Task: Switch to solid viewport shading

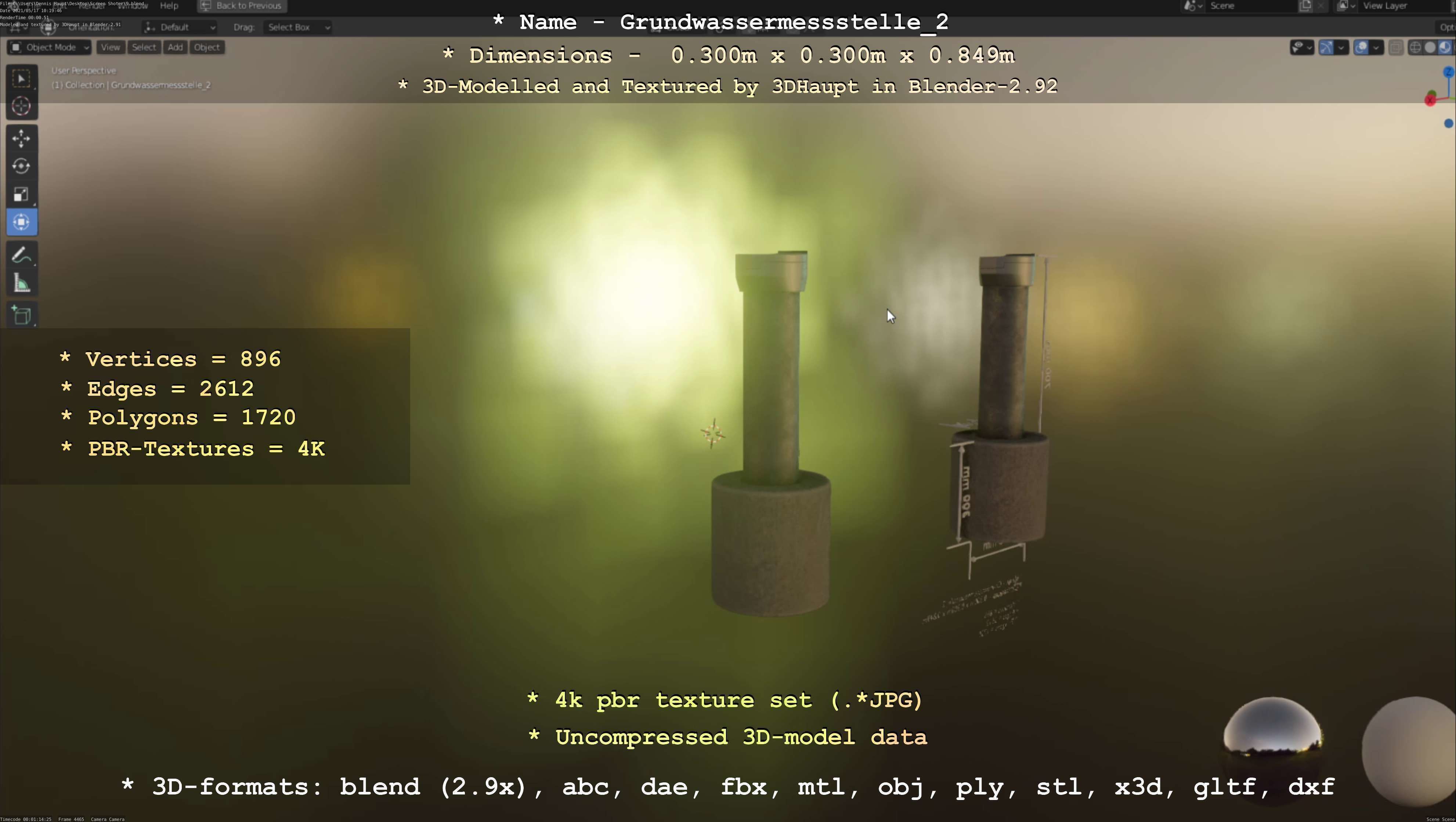Action: pyautogui.click(x=1430, y=47)
